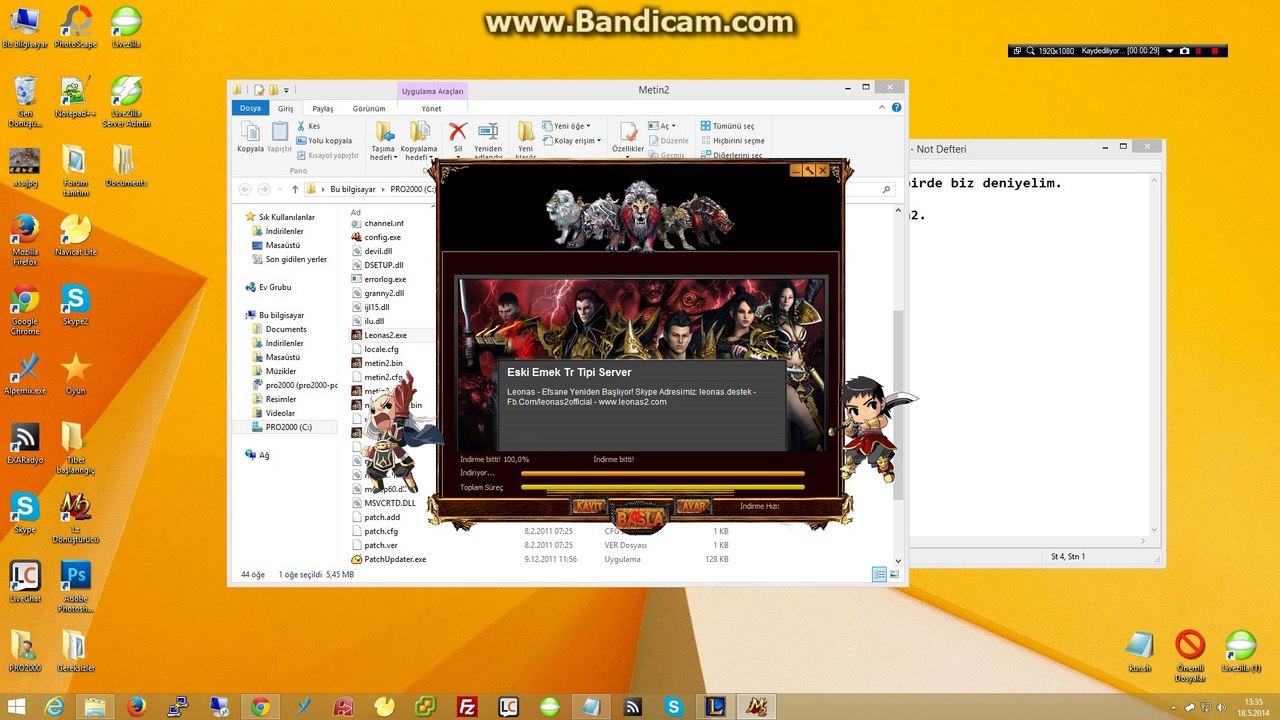Open the Mozilla Firefox desktop shortcut
Image resolution: width=1280 pixels, height=720 pixels.
pyautogui.click(x=25, y=240)
